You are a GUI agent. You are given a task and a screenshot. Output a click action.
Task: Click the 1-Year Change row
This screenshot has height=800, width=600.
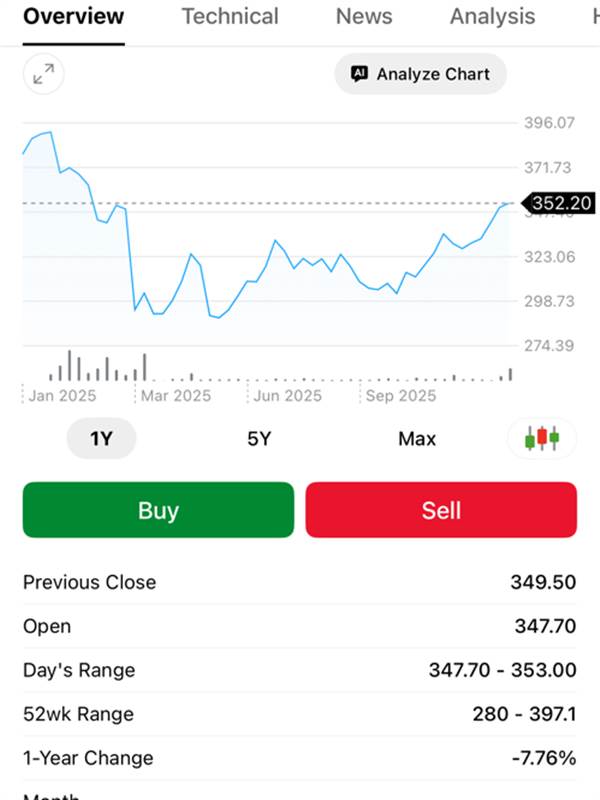click(x=299, y=758)
